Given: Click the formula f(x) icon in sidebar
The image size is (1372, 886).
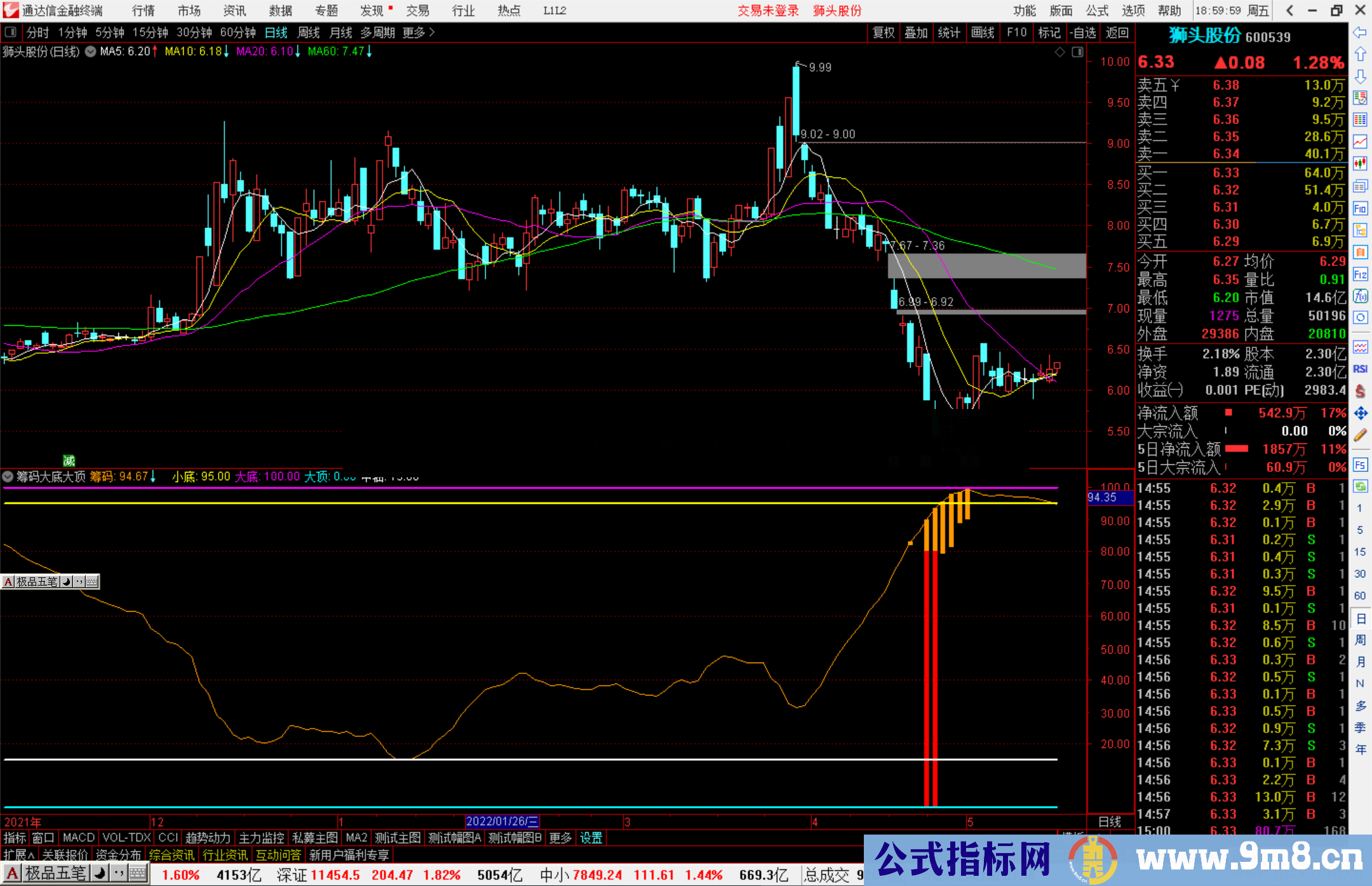Looking at the screenshot, I should pos(1360,296).
